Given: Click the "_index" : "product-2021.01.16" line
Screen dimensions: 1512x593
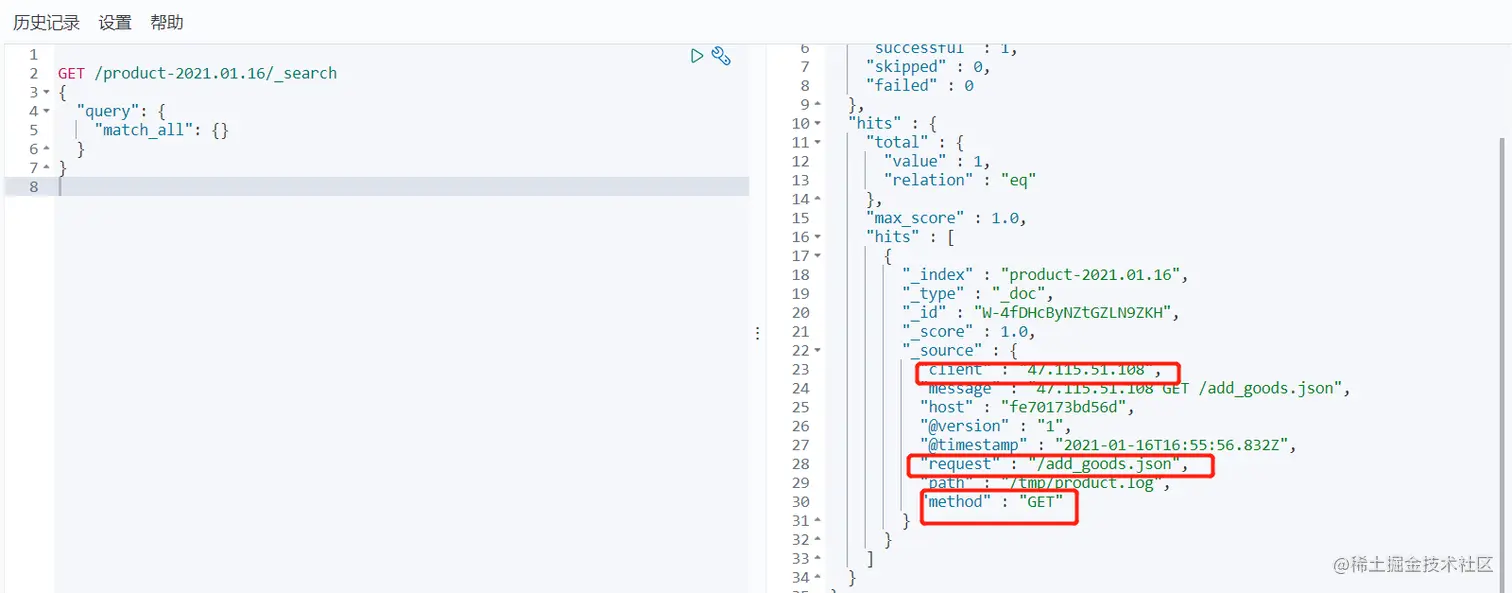Looking at the screenshot, I should pos(1046,275).
